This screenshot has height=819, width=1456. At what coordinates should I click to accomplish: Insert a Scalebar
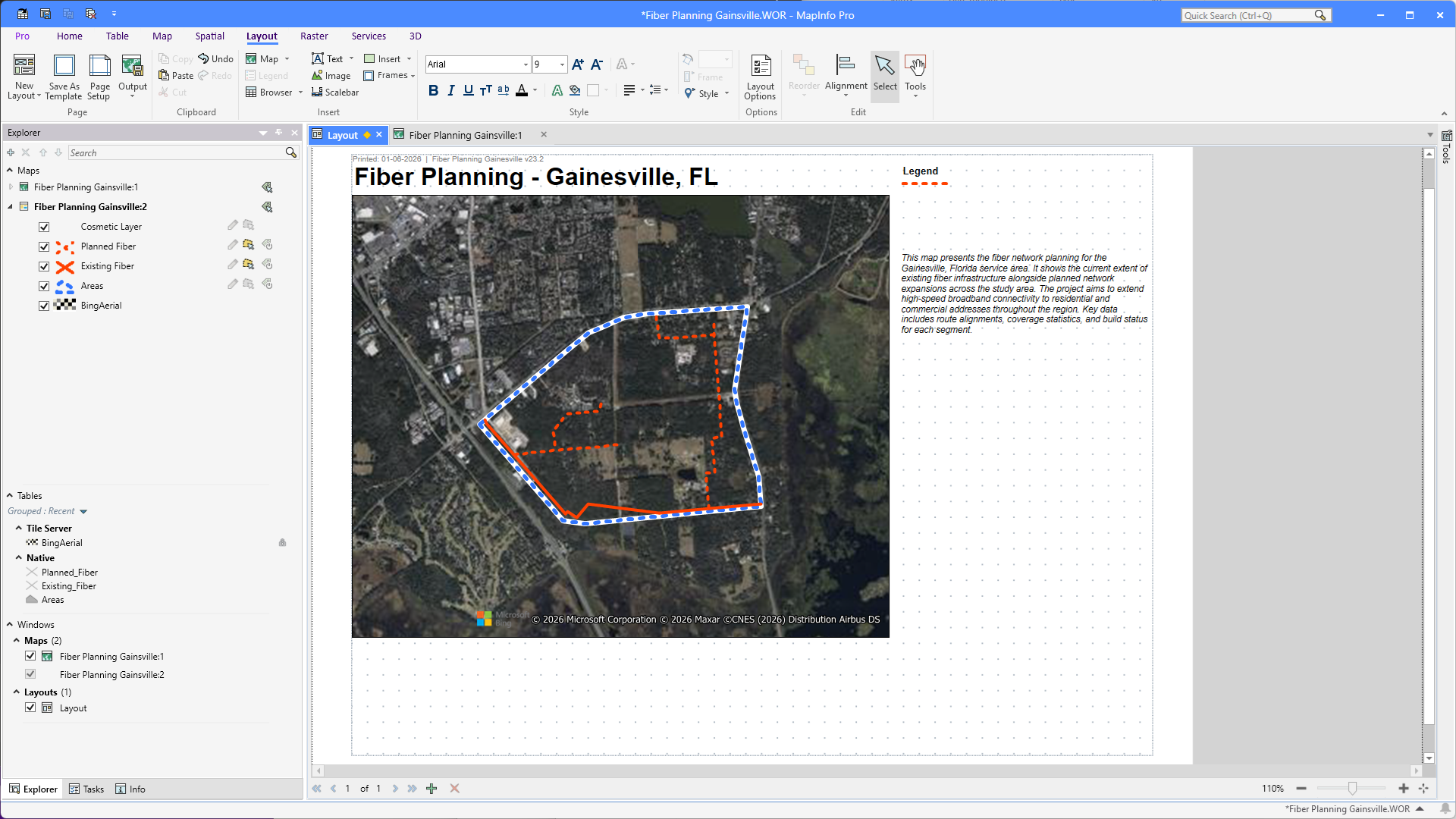[335, 93]
